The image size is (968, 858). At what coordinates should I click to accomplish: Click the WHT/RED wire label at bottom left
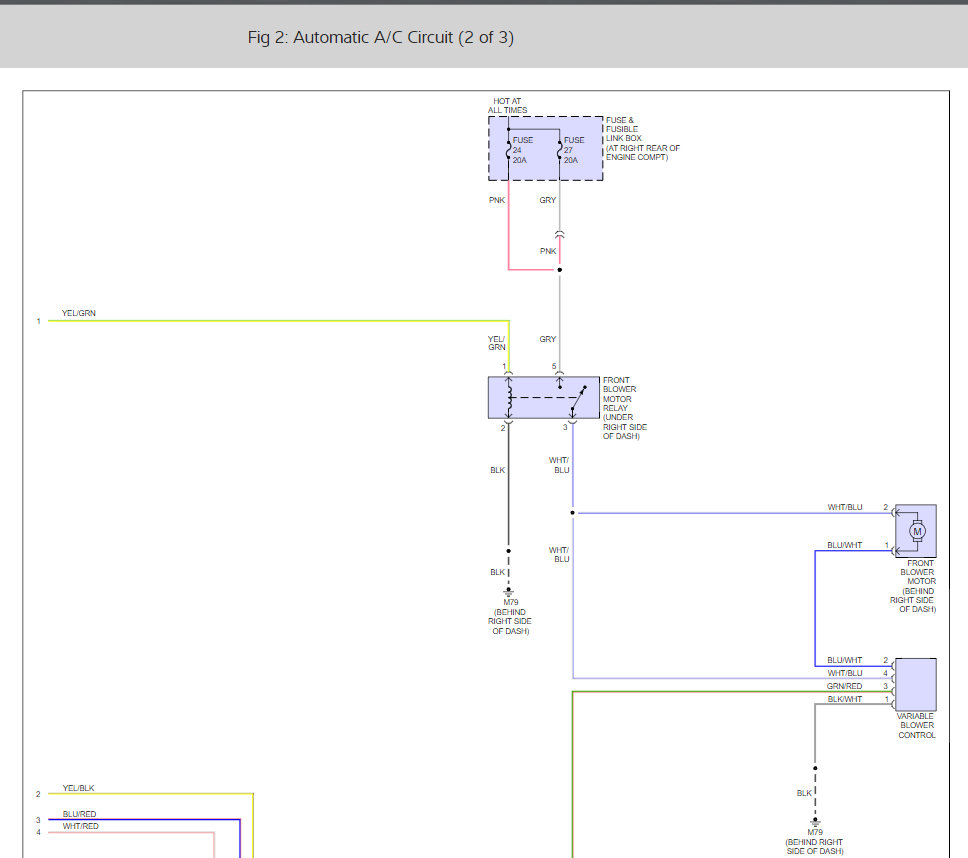click(x=80, y=826)
